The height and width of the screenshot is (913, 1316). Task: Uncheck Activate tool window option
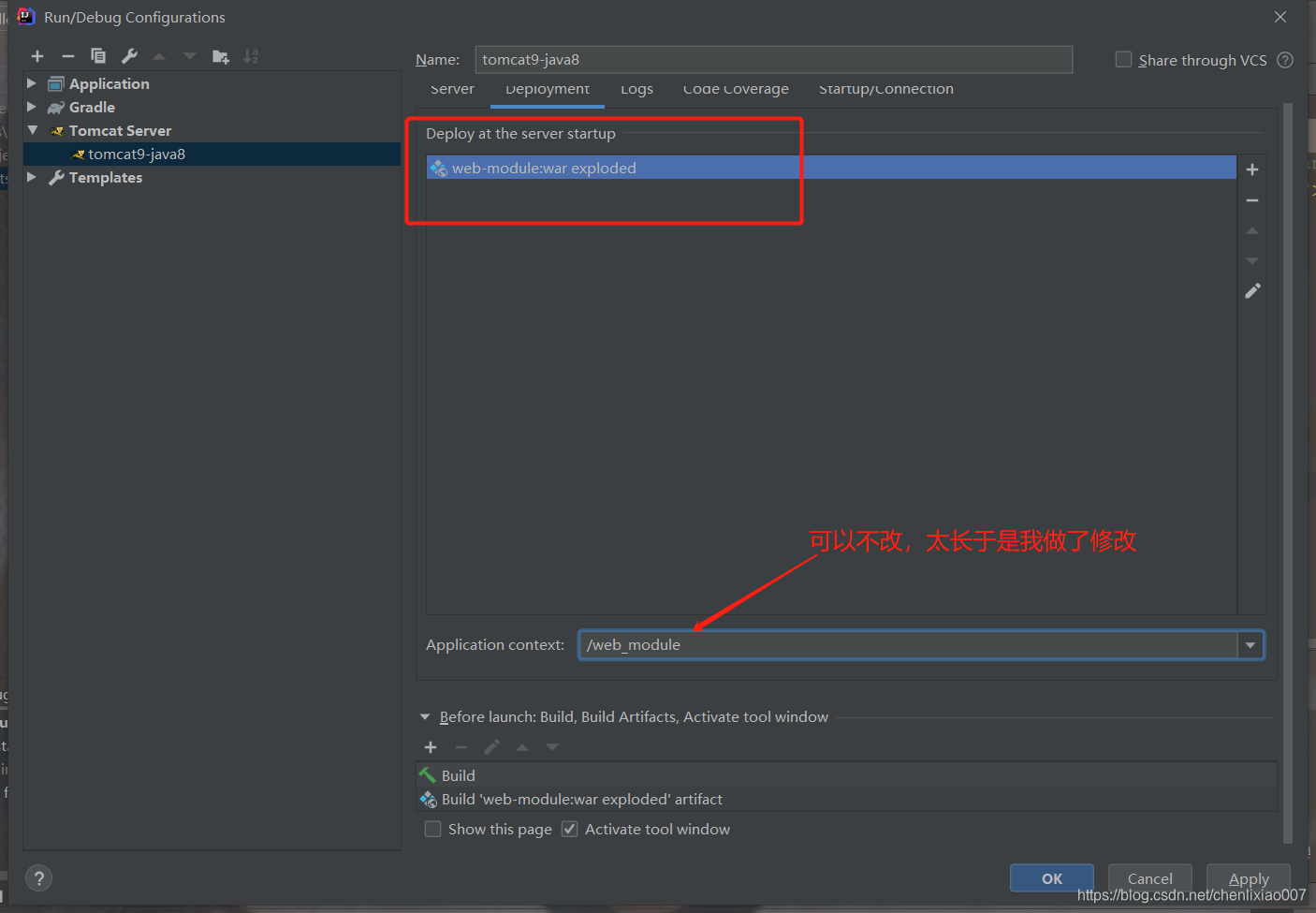click(x=569, y=829)
